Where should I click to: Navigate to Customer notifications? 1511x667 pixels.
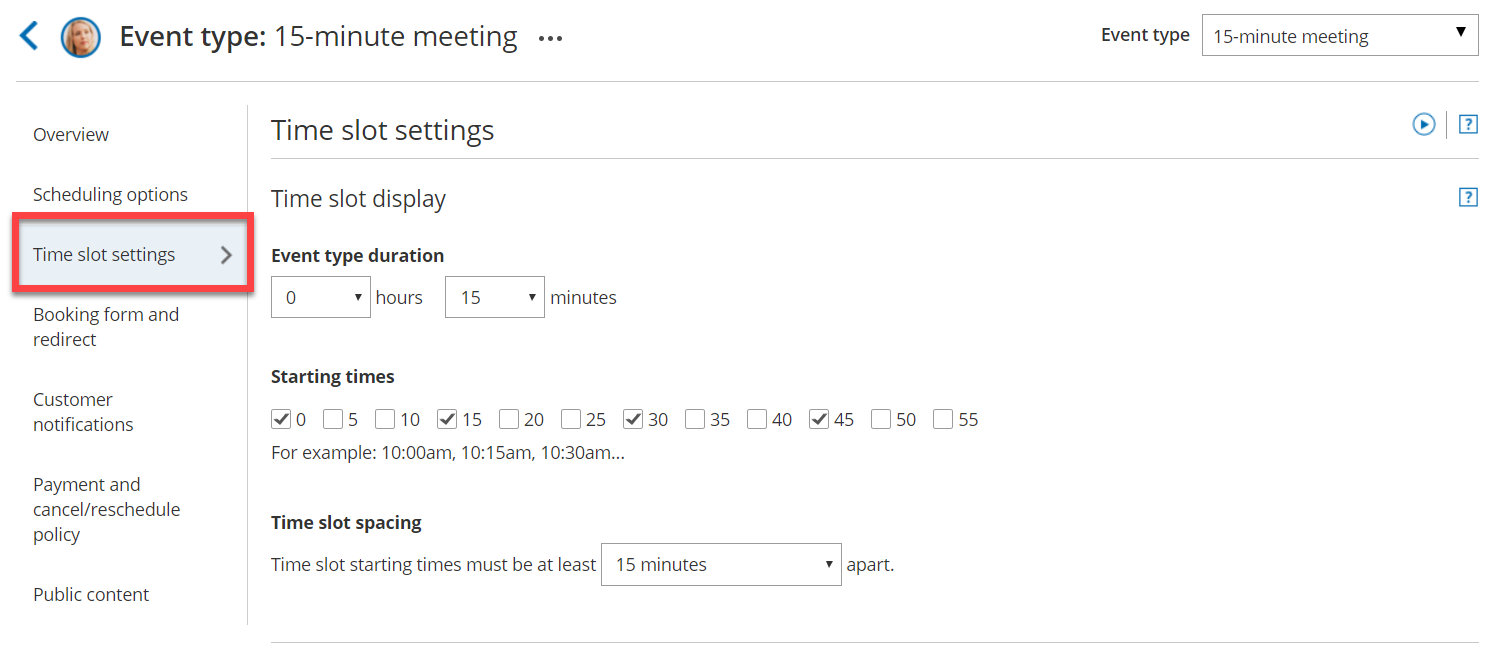click(83, 412)
